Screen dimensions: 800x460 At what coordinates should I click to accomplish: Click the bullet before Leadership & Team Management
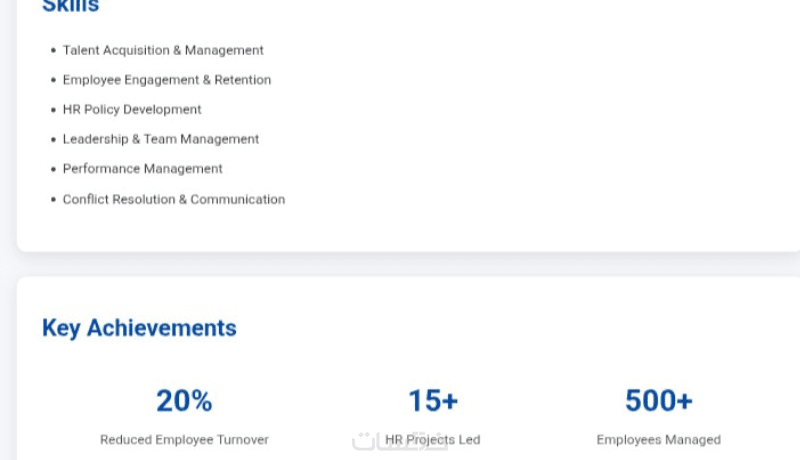pyautogui.click(x=53, y=139)
